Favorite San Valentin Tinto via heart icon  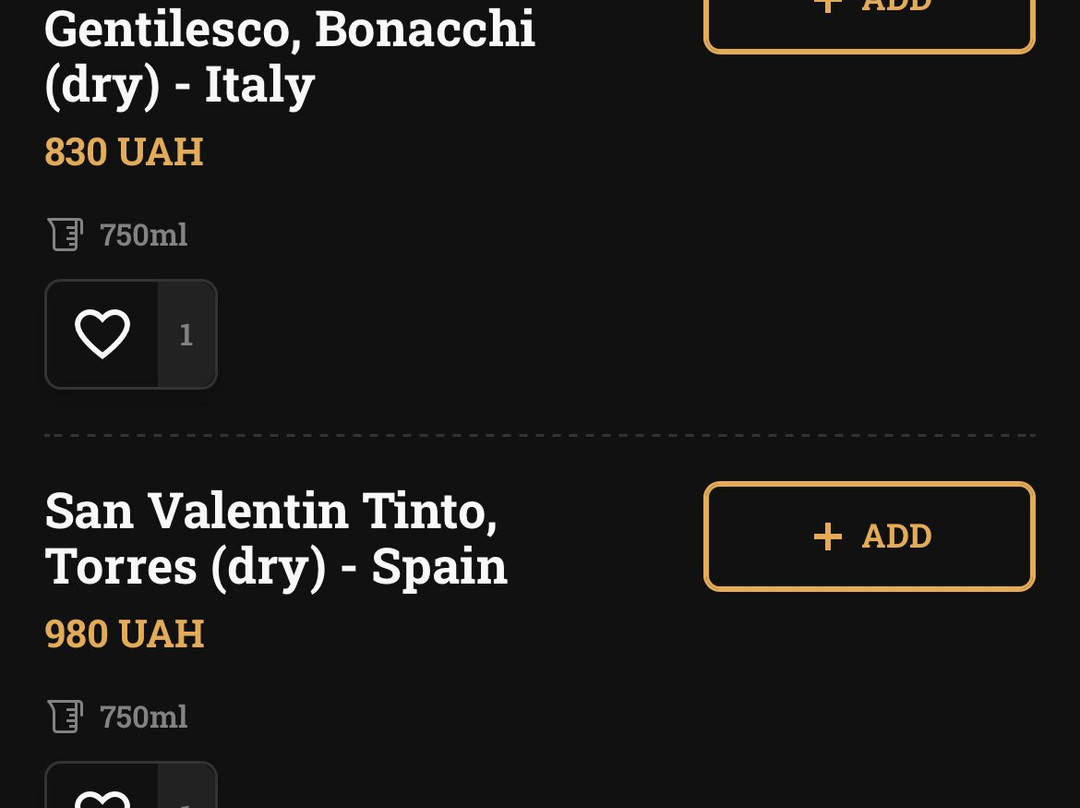(102, 797)
